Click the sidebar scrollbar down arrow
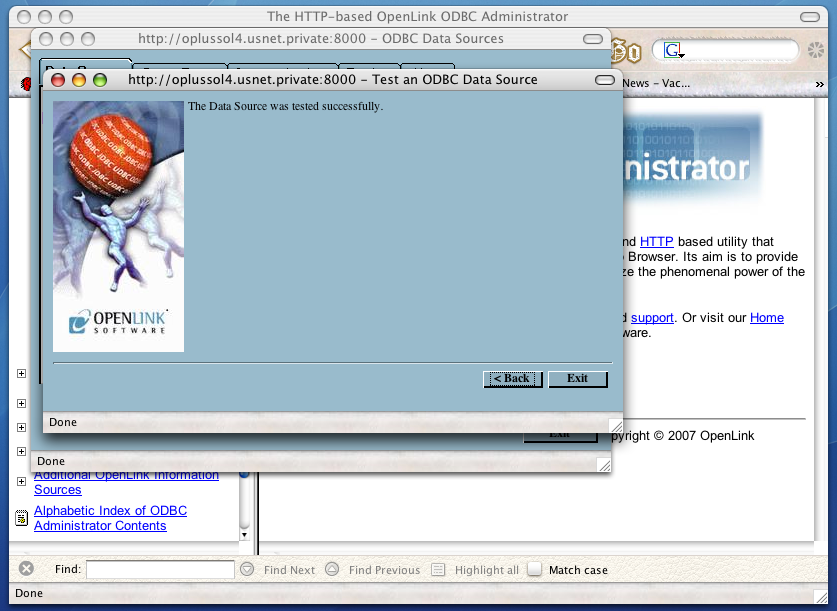This screenshot has height=611, width=837. pos(245,534)
